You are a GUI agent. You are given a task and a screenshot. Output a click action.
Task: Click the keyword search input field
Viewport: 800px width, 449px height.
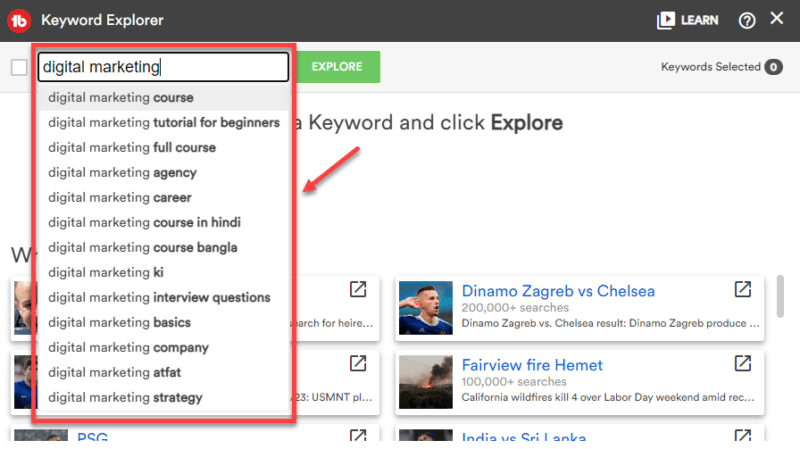[x=163, y=67]
